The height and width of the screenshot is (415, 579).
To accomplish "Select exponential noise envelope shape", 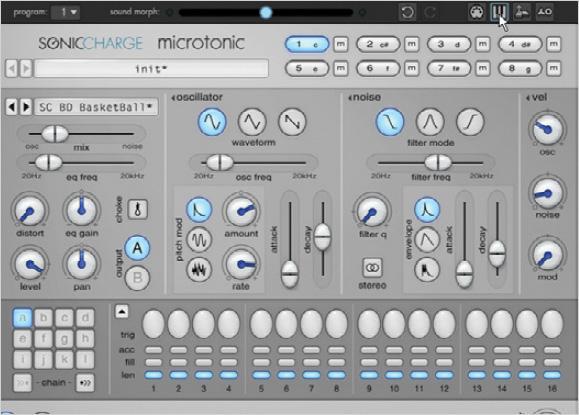I will [427, 209].
